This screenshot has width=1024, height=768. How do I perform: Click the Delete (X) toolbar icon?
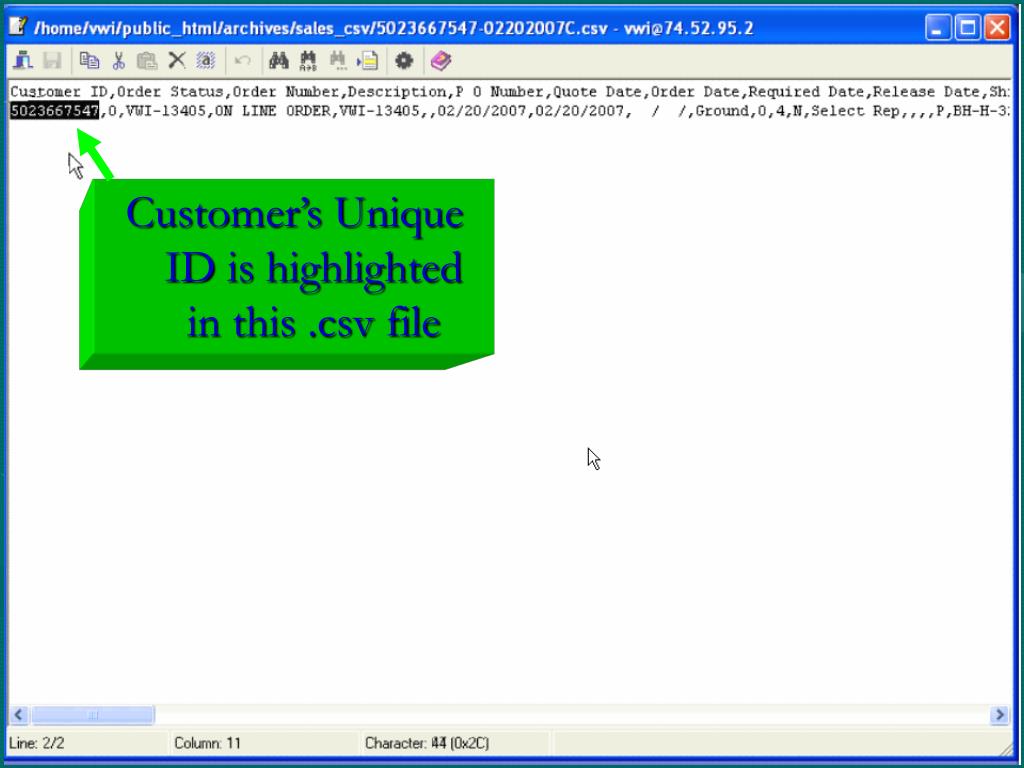point(175,60)
